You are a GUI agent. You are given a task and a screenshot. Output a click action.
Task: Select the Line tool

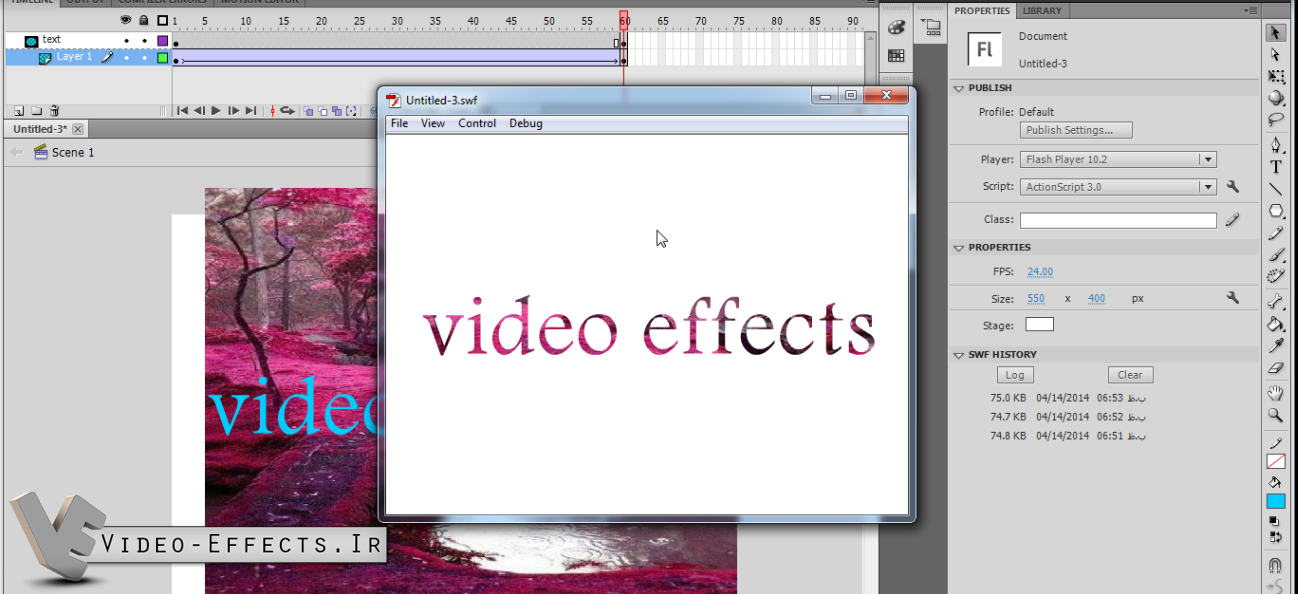[x=1276, y=189]
